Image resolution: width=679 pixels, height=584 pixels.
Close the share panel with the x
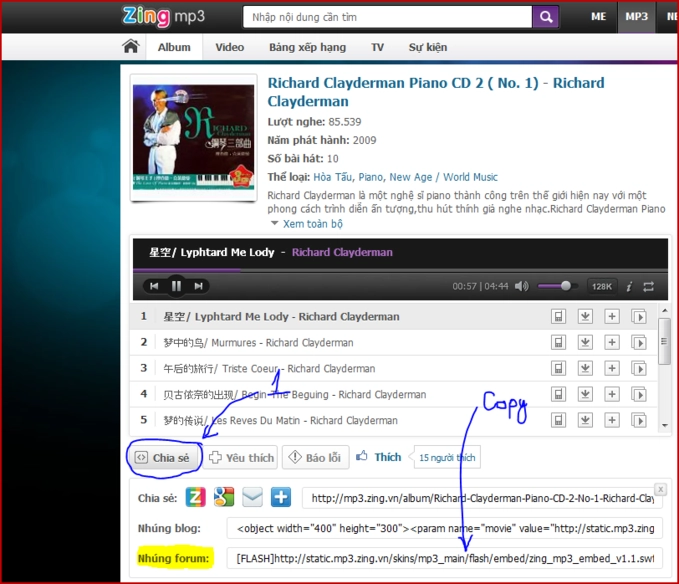660,489
